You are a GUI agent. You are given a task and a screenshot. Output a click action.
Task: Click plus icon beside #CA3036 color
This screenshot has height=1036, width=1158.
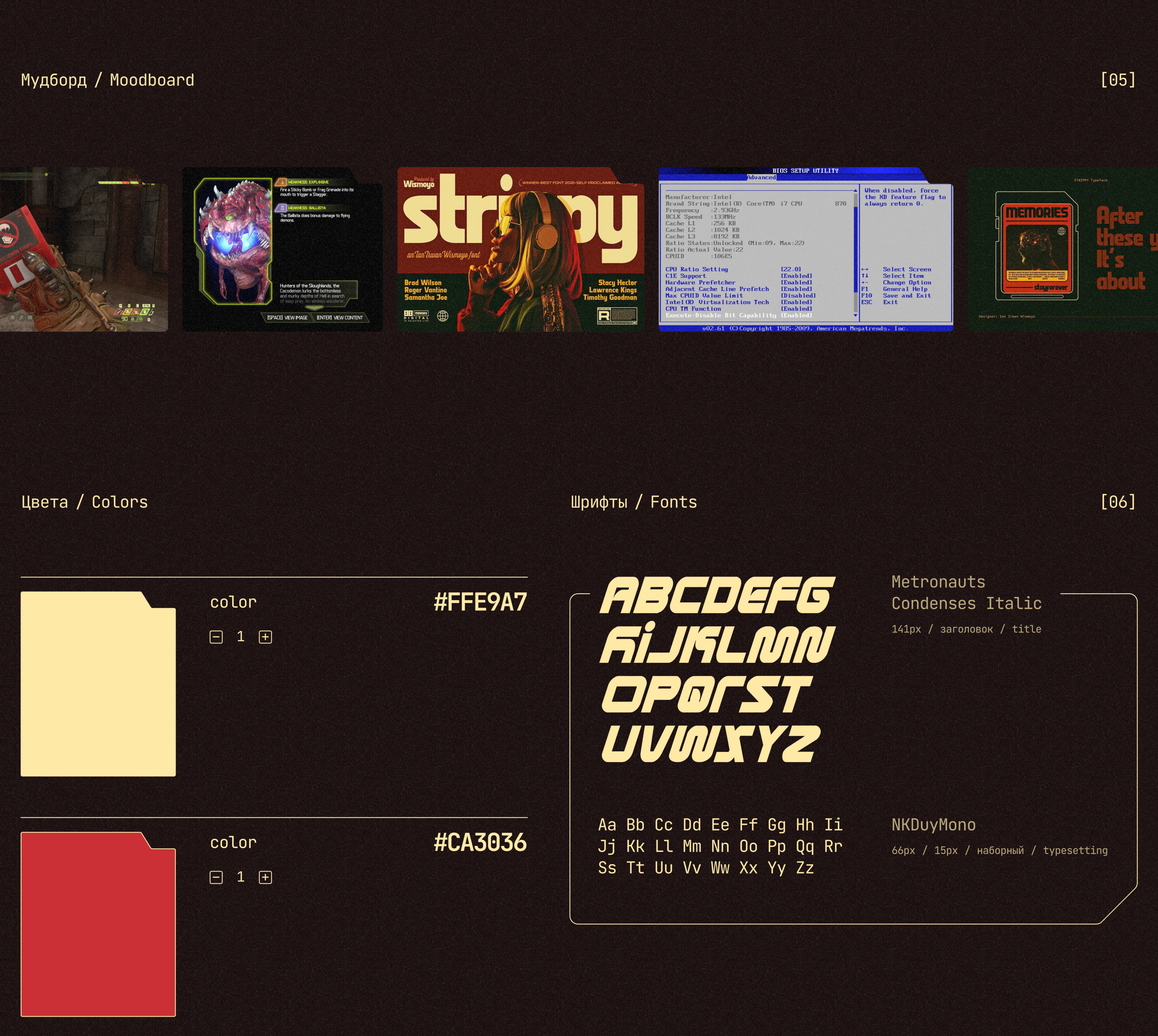pos(265,877)
